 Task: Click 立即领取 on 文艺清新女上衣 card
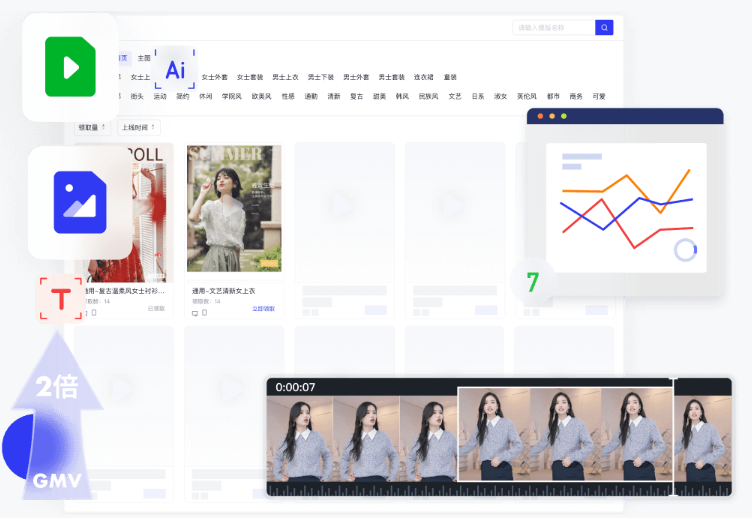(264, 309)
